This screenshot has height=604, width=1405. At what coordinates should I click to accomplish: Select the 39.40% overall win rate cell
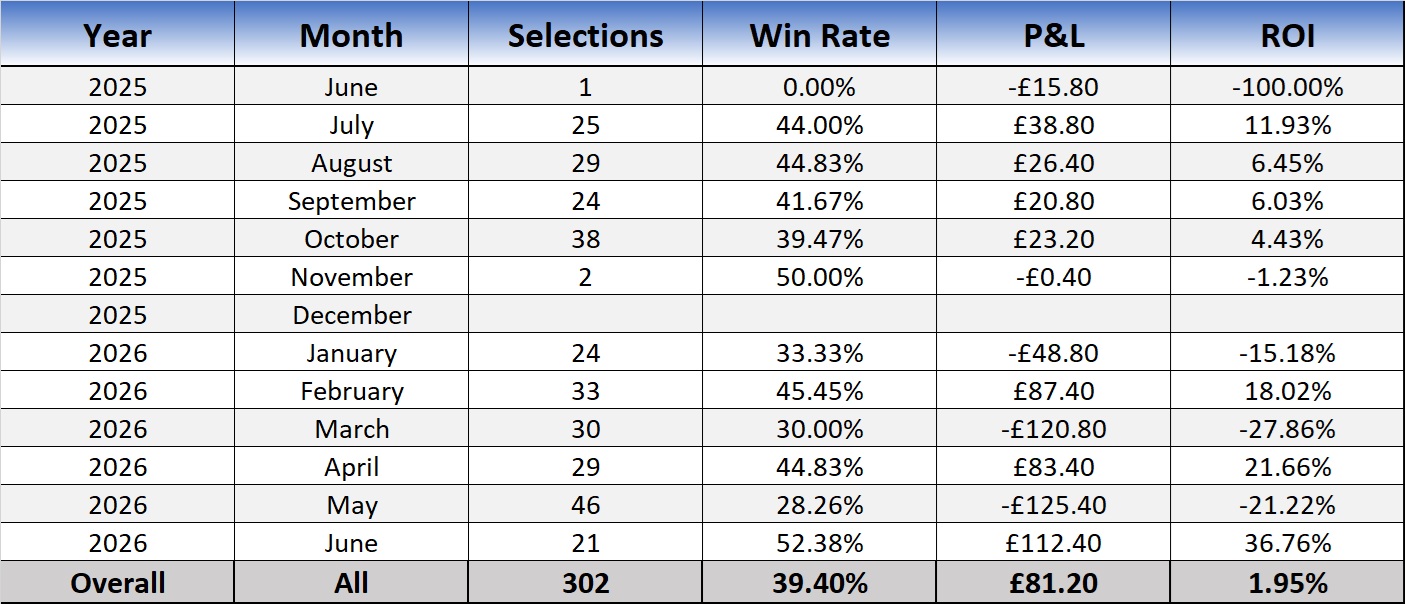819,583
